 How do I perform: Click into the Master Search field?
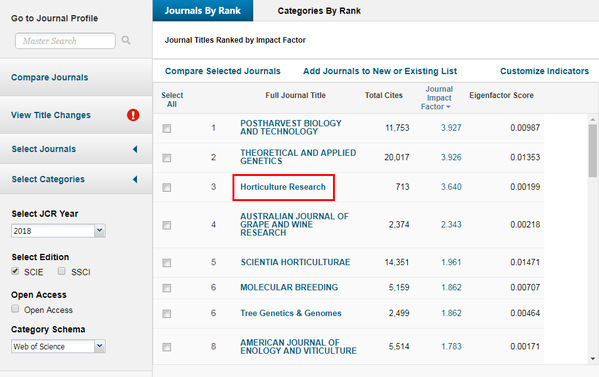[65, 40]
